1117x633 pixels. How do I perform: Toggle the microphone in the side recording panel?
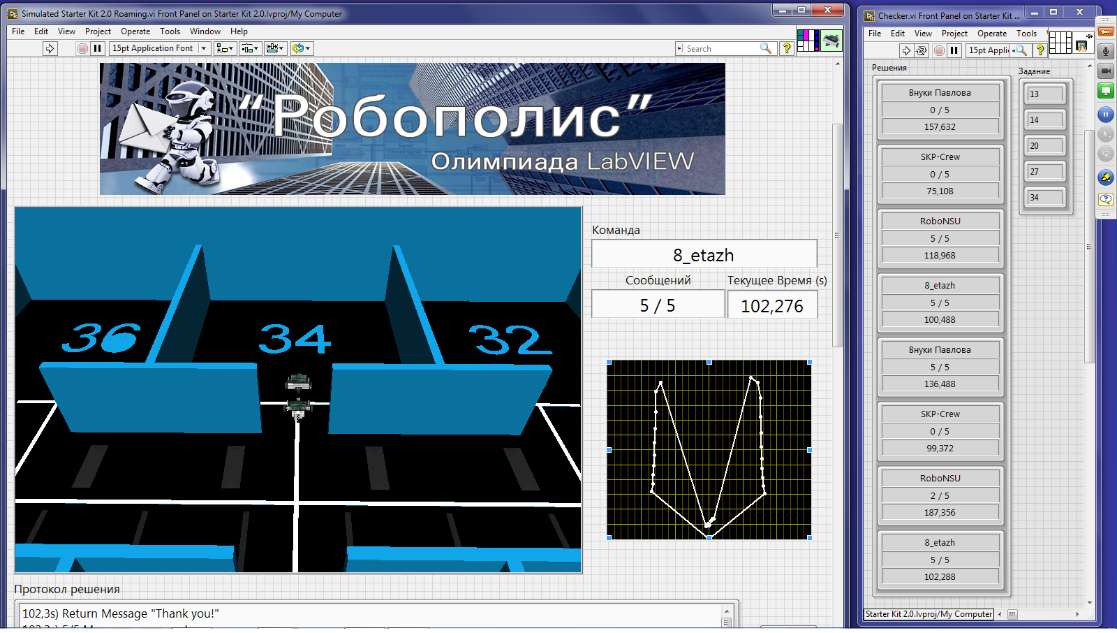(x=1106, y=52)
